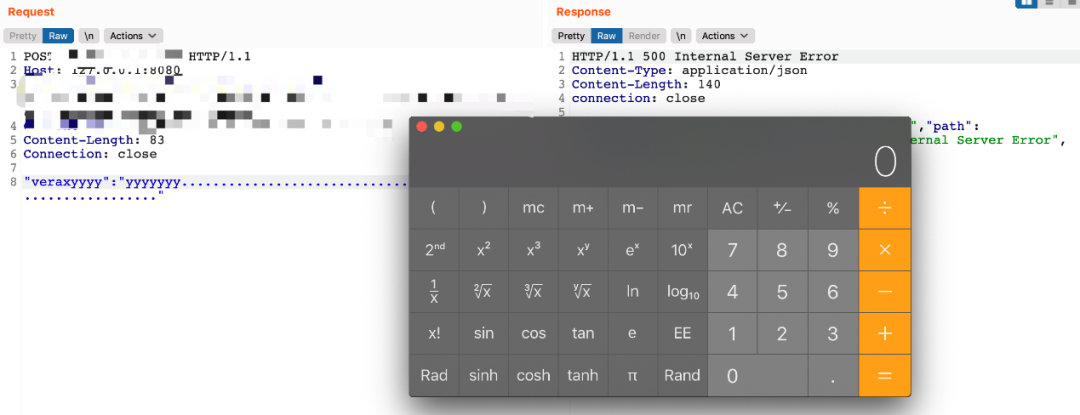Click the orange equals key
Image resolution: width=1080 pixels, height=415 pixels.
coord(885,376)
